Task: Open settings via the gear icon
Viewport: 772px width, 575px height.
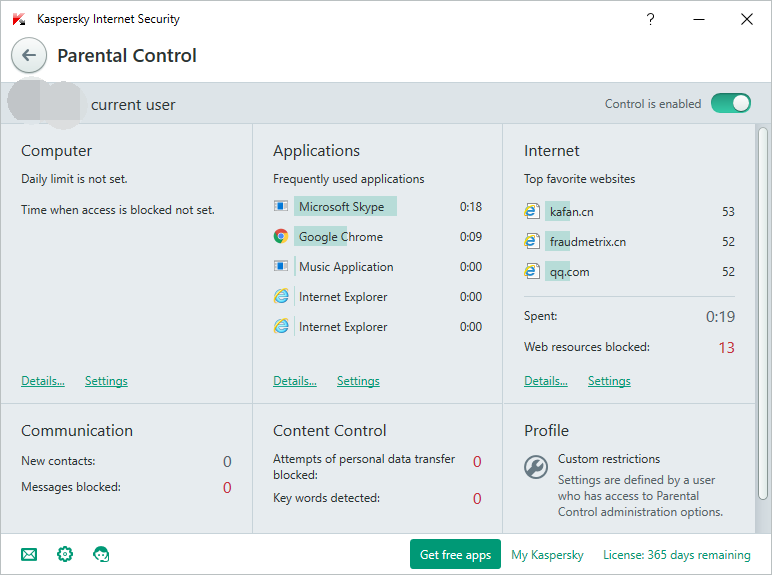Action: [x=65, y=554]
